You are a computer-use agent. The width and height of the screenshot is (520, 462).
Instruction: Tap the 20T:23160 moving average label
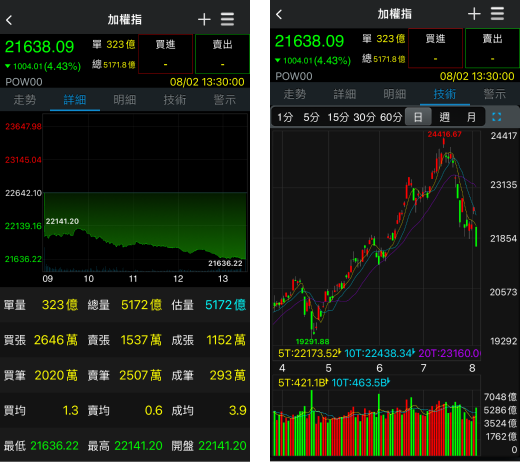[449, 353]
